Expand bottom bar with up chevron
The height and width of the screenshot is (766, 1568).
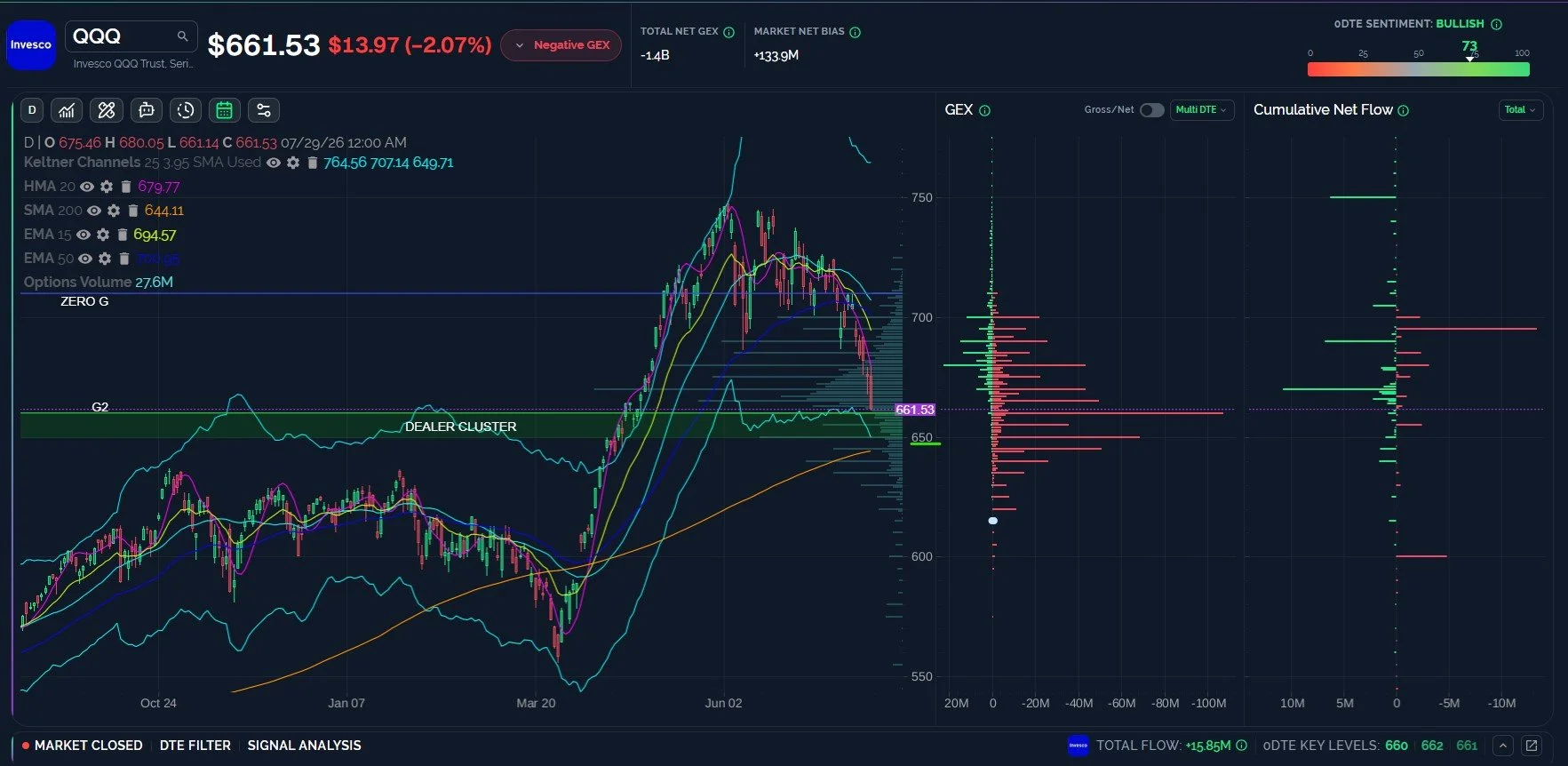pos(1502,746)
